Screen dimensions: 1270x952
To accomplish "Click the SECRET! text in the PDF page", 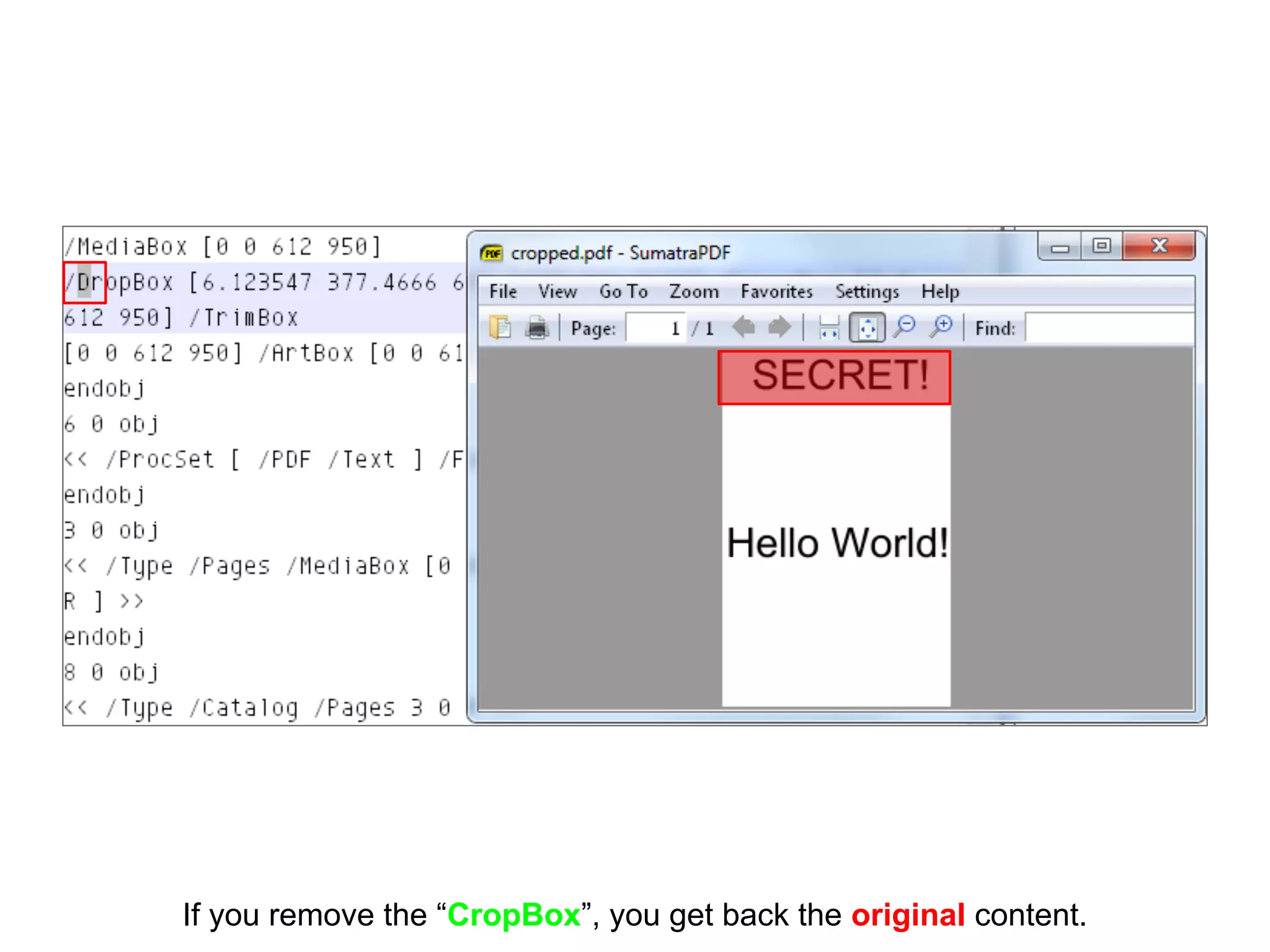I will (x=840, y=376).
